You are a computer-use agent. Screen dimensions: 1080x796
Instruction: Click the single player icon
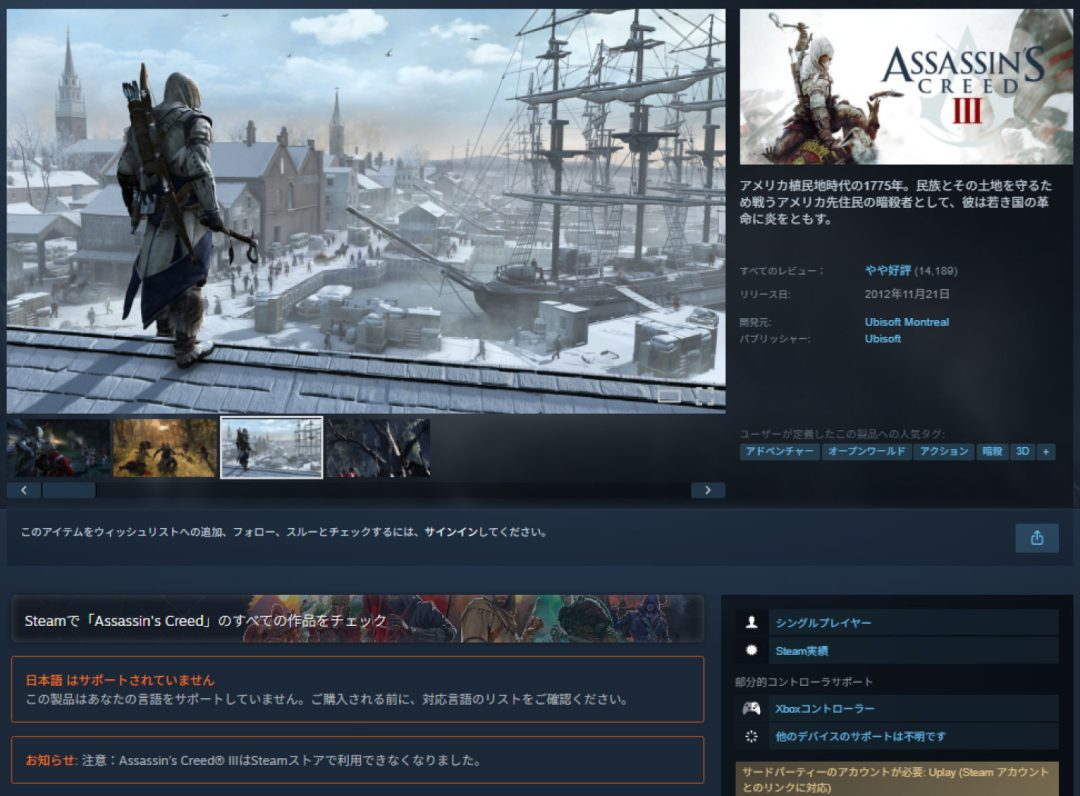751,623
